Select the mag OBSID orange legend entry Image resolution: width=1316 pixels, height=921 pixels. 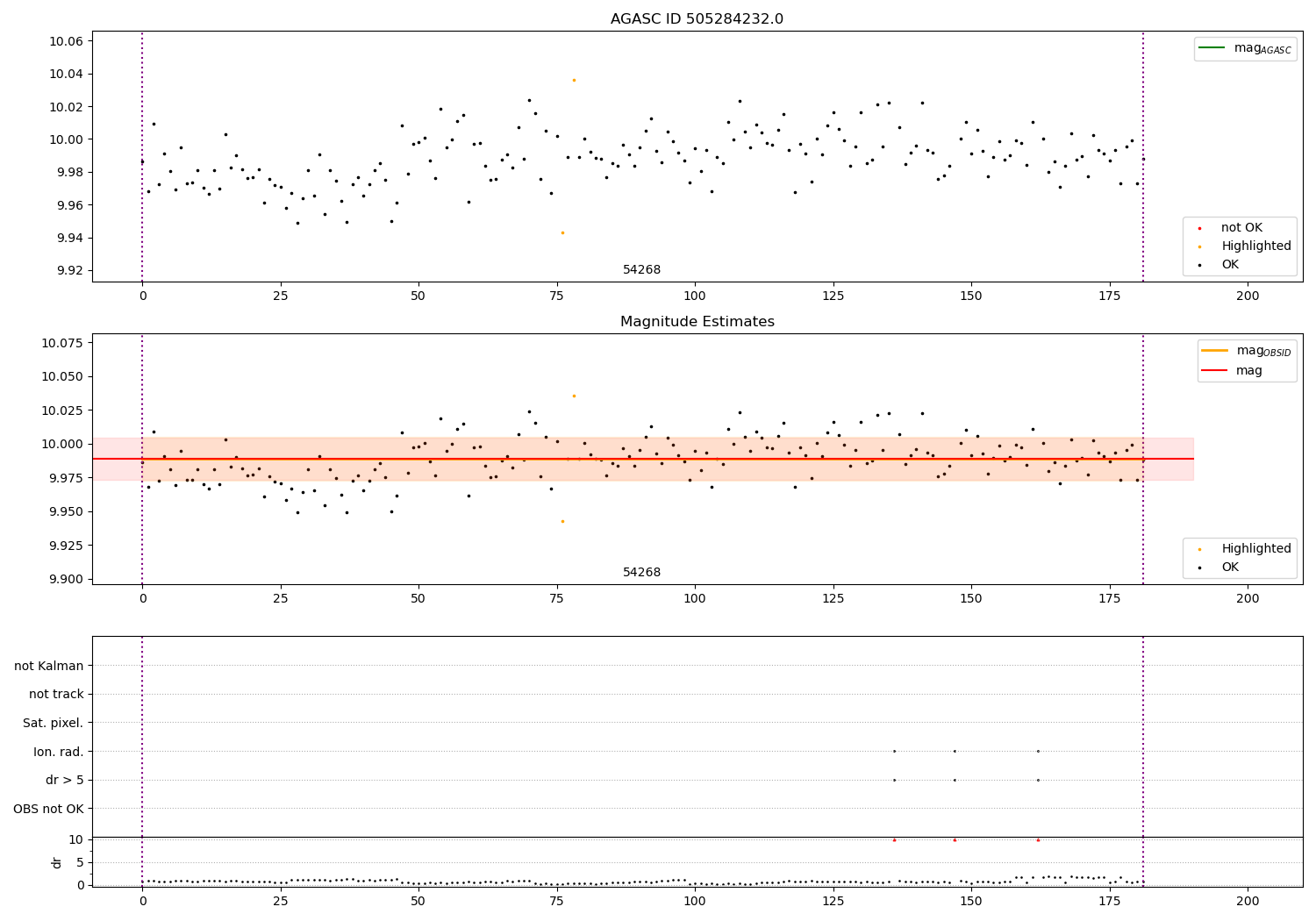coord(1247,351)
